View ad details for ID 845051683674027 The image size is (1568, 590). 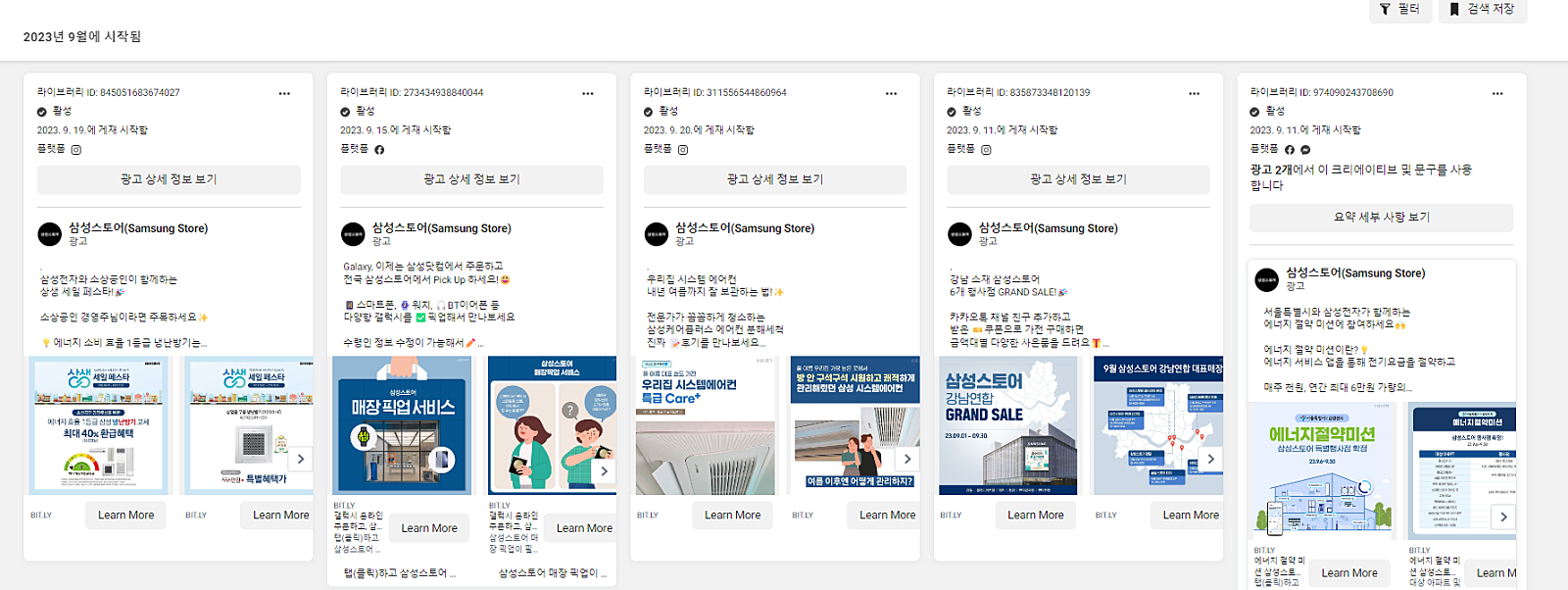click(x=169, y=179)
